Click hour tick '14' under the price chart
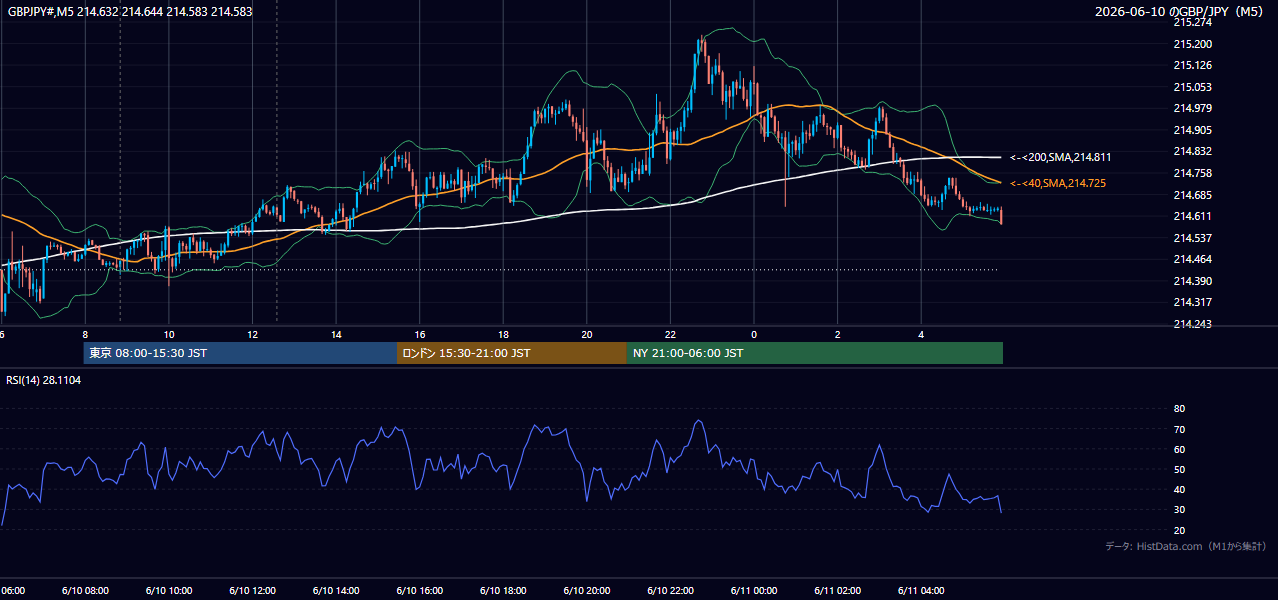The width and height of the screenshot is (1278, 600). point(337,334)
